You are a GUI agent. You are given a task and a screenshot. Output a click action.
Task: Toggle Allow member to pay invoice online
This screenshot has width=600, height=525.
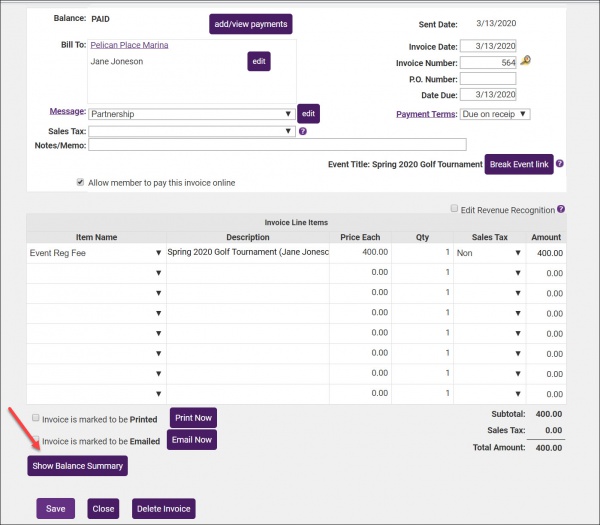[81, 182]
